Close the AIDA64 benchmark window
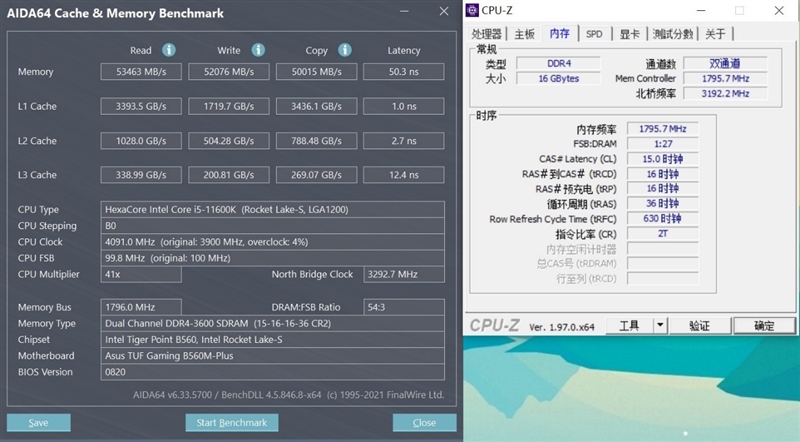Image resolution: width=800 pixels, height=442 pixels. coord(444,11)
